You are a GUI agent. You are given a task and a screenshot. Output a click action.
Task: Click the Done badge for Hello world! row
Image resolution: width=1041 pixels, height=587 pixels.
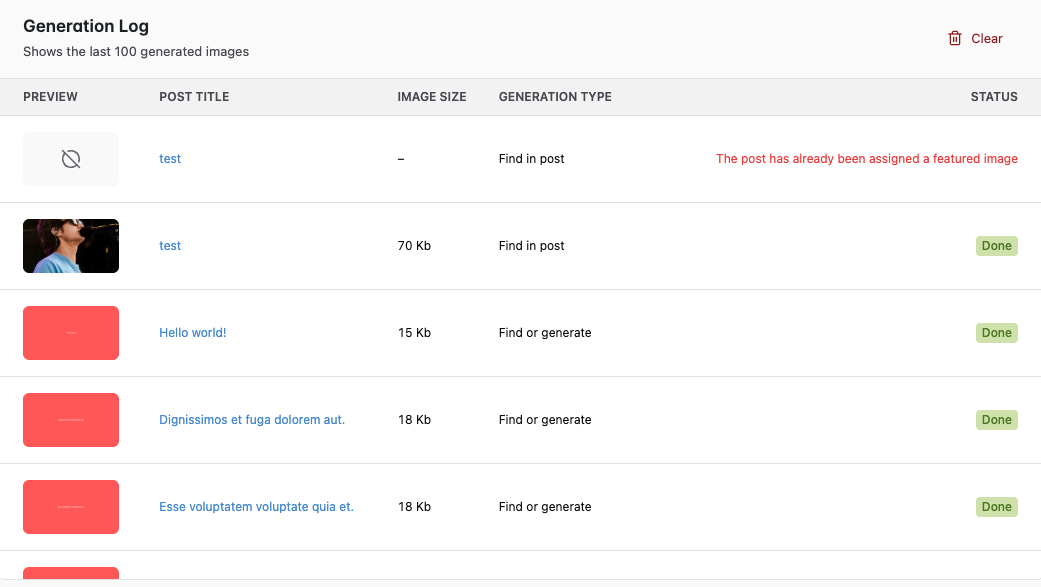997,333
